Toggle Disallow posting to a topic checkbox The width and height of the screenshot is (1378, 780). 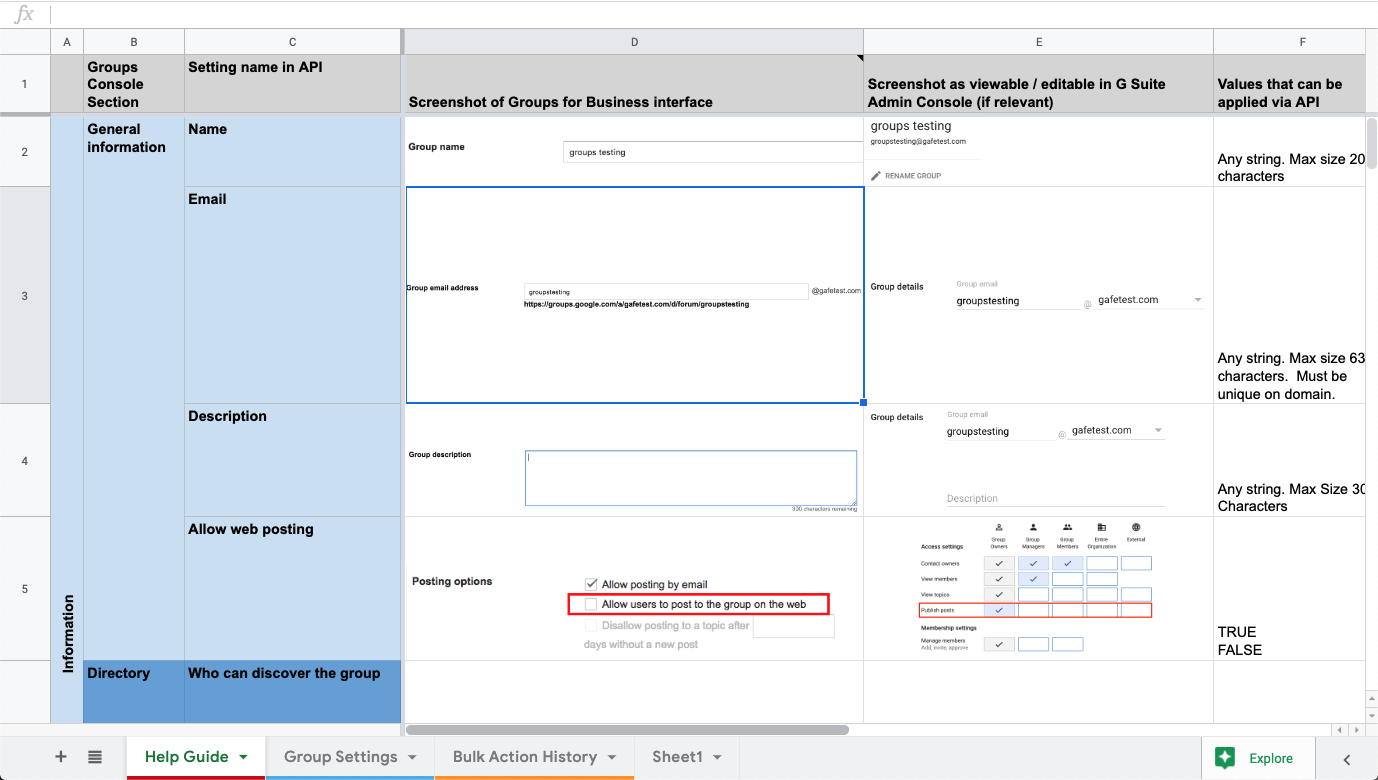591,626
